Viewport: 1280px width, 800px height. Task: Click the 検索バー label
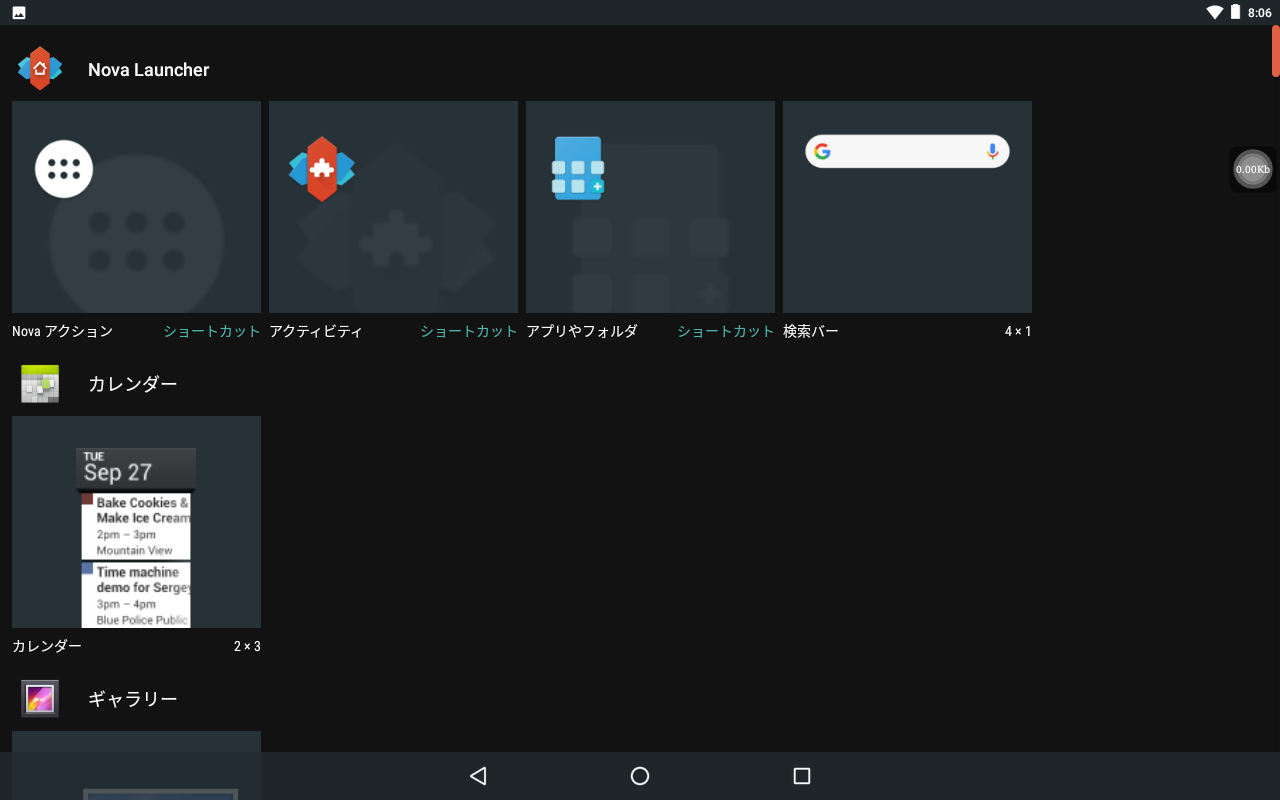coord(811,331)
